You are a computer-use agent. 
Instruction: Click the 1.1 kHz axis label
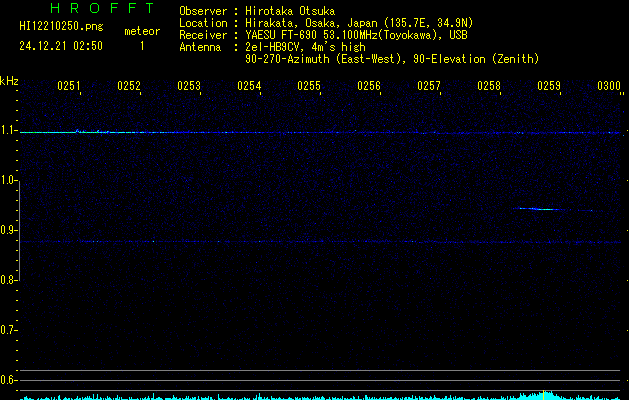click(8, 130)
